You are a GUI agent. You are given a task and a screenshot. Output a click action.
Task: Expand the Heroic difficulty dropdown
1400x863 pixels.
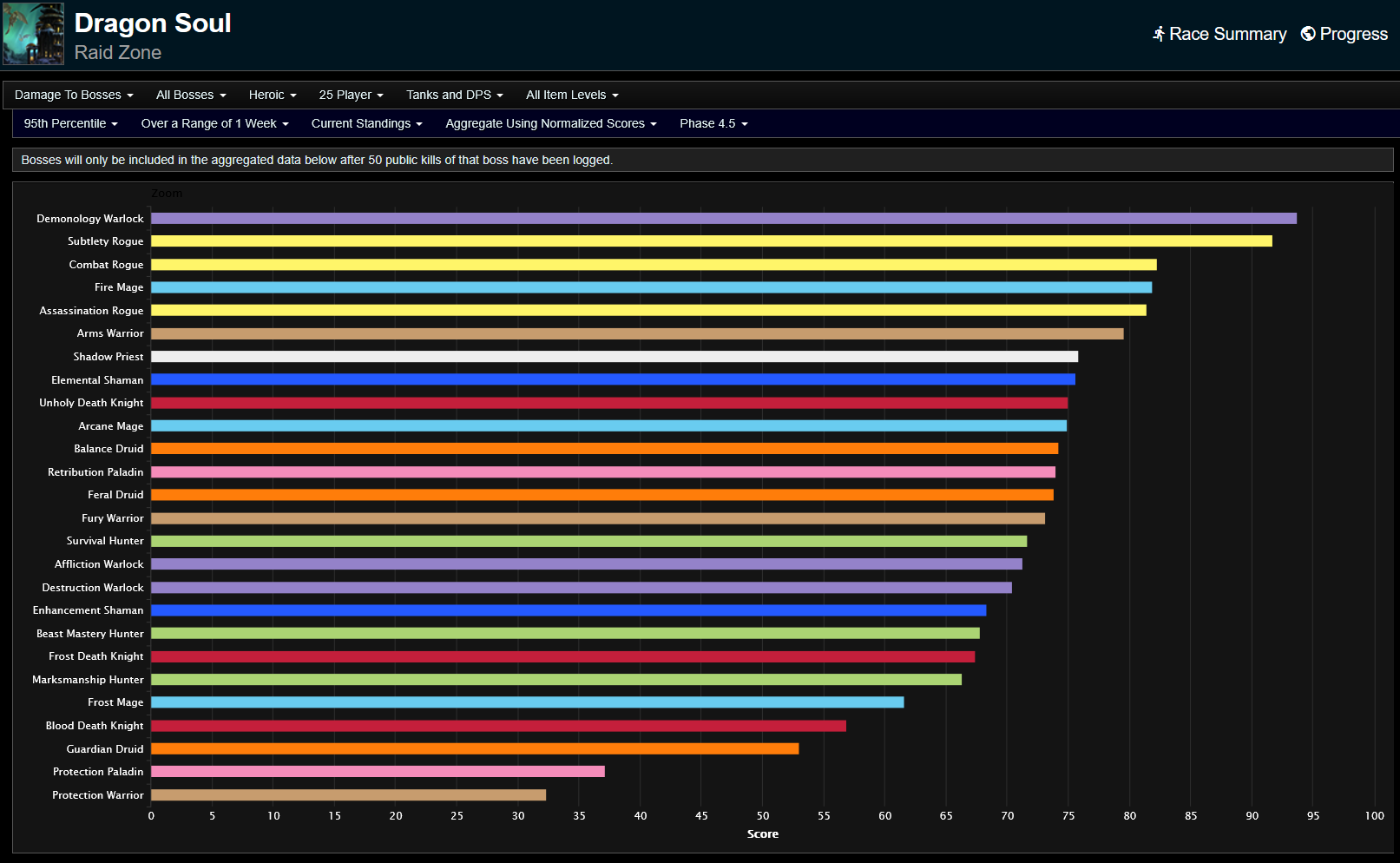click(x=273, y=95)
